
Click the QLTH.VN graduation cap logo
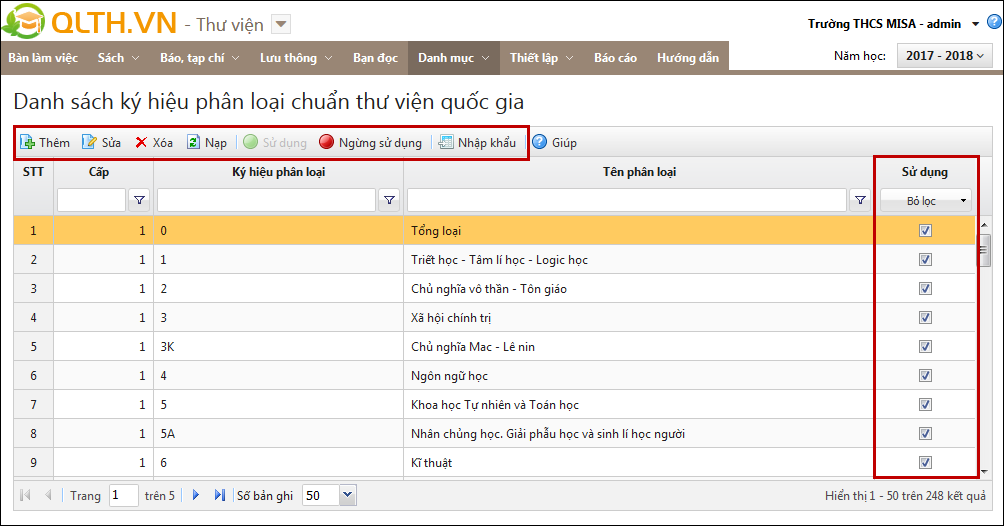24,21
